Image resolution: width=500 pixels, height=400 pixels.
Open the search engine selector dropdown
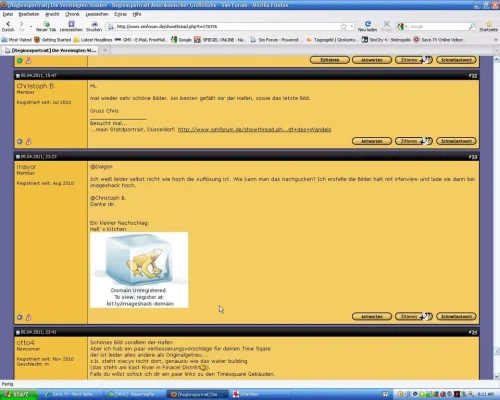click(402, 26)
